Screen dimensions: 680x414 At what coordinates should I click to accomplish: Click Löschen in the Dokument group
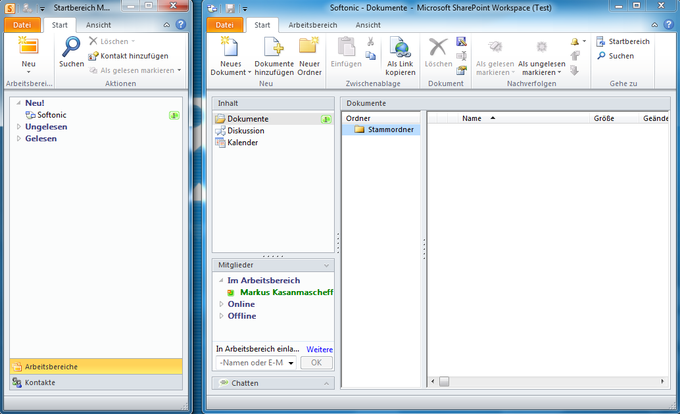click(x=438, y=52)
